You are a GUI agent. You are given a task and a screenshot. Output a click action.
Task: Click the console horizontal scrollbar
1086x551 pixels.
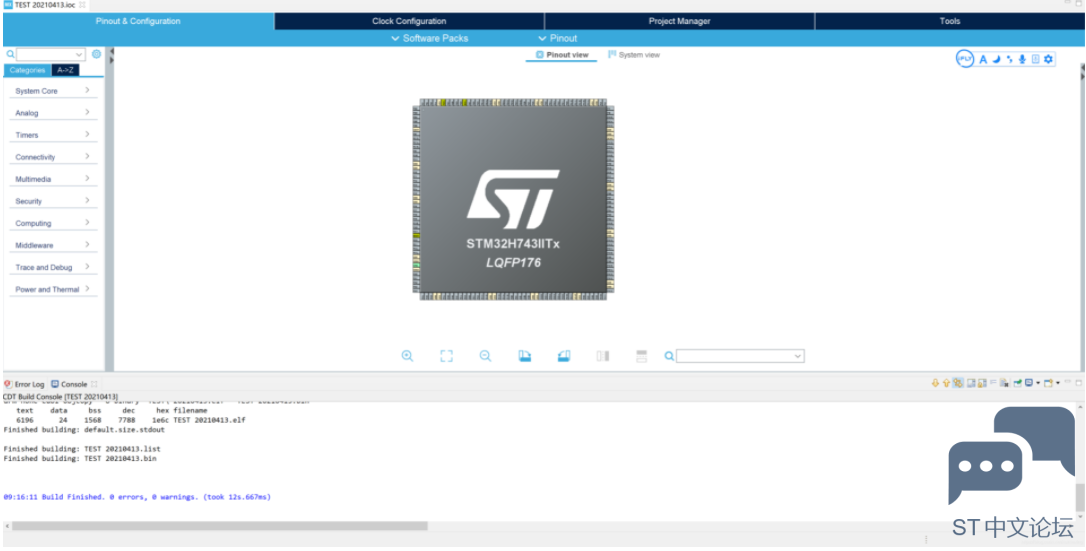220,526
